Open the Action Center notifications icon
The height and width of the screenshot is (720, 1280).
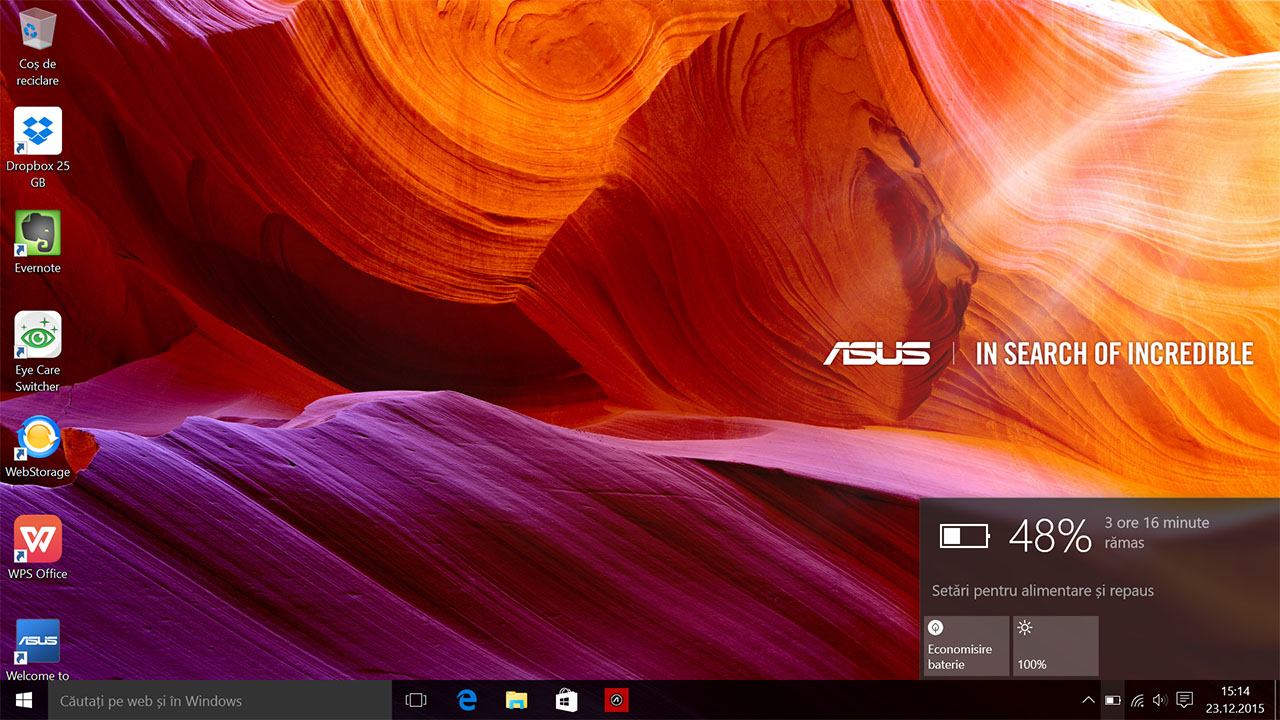click(1185, 700)
